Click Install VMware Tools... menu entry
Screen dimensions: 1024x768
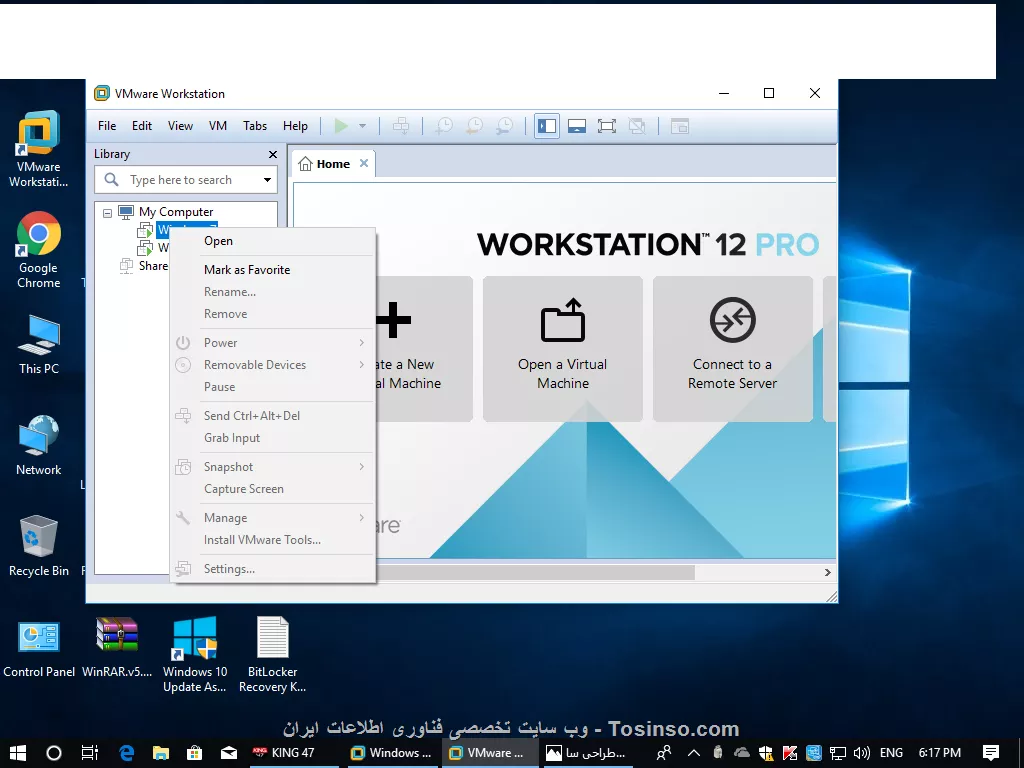coord(272,540)
